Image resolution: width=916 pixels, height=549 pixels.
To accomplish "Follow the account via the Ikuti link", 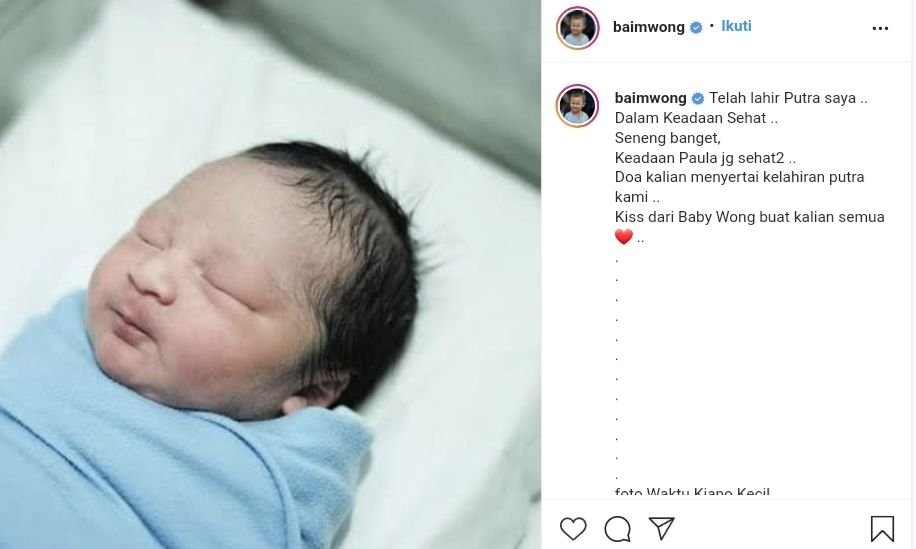I will [736, 26].
